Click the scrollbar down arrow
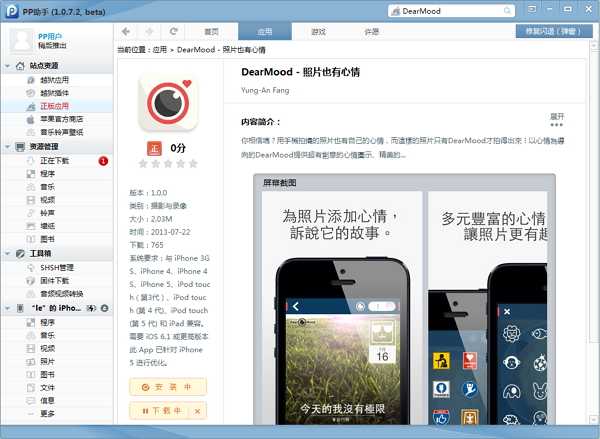The height and width of the screenshot is (439, 600). click(x=593, y=419)
